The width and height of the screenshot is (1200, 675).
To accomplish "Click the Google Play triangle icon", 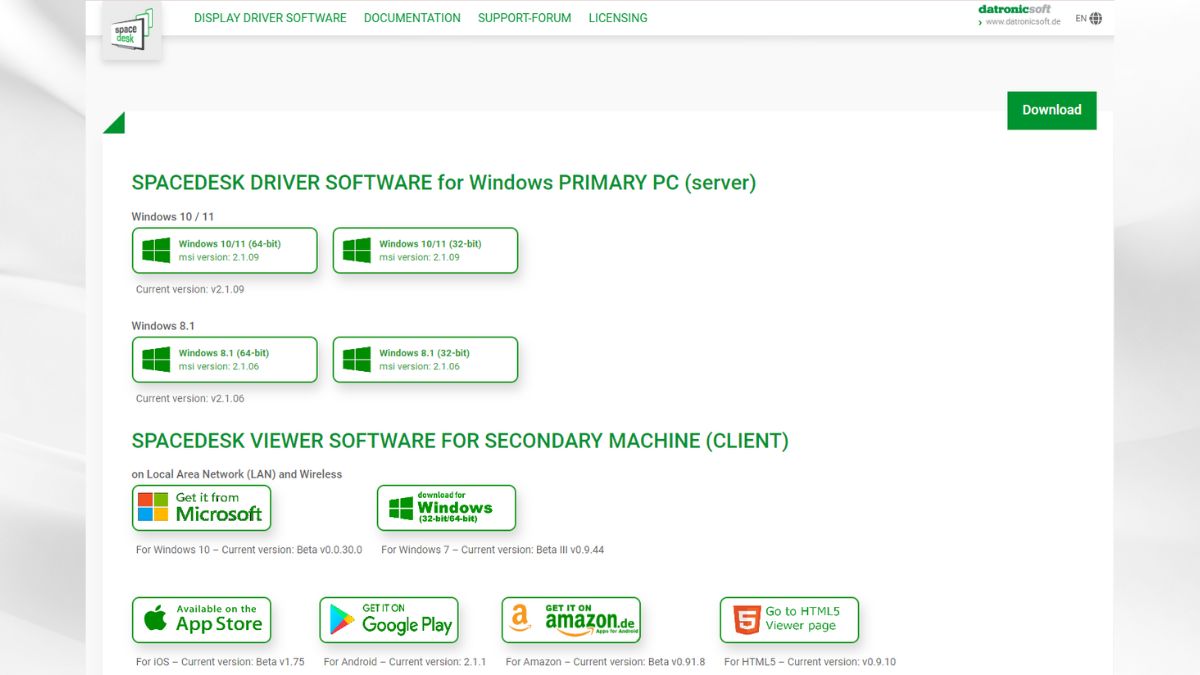I will 343,621.
